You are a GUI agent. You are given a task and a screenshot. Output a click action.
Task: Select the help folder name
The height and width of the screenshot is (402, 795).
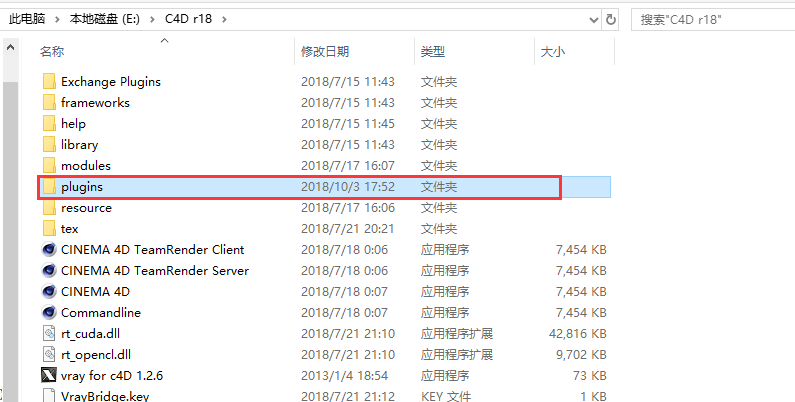(73, 124)
